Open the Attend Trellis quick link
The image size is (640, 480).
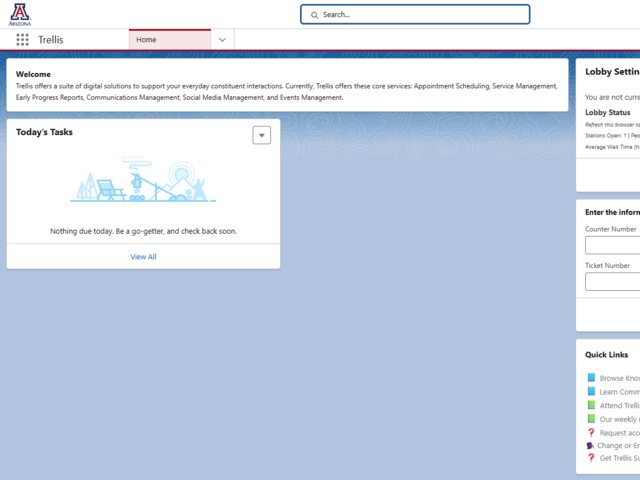click(x=620, y=405)
